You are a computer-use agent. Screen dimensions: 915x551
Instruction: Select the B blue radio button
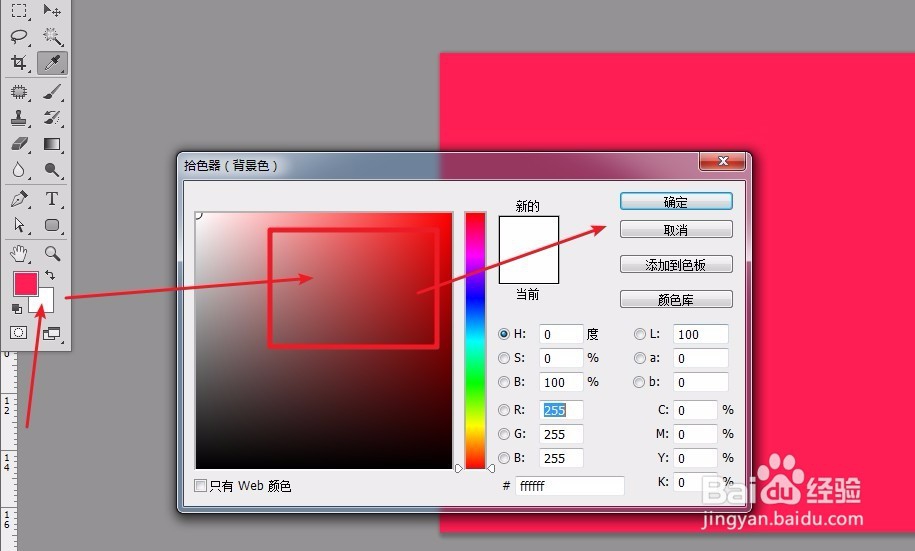click(504, 458)
